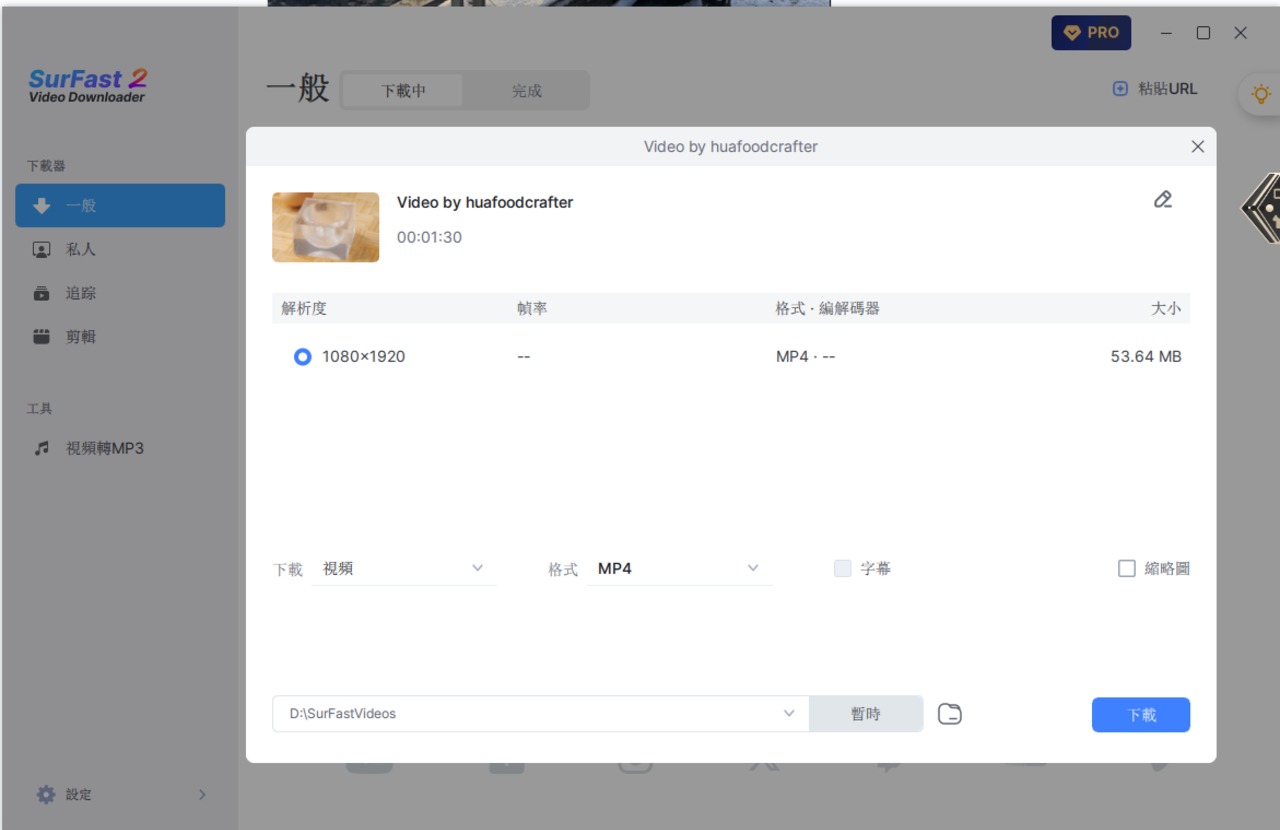Expand the 格式 MP4 format dropdown
1280x830 pixels.
679,569
